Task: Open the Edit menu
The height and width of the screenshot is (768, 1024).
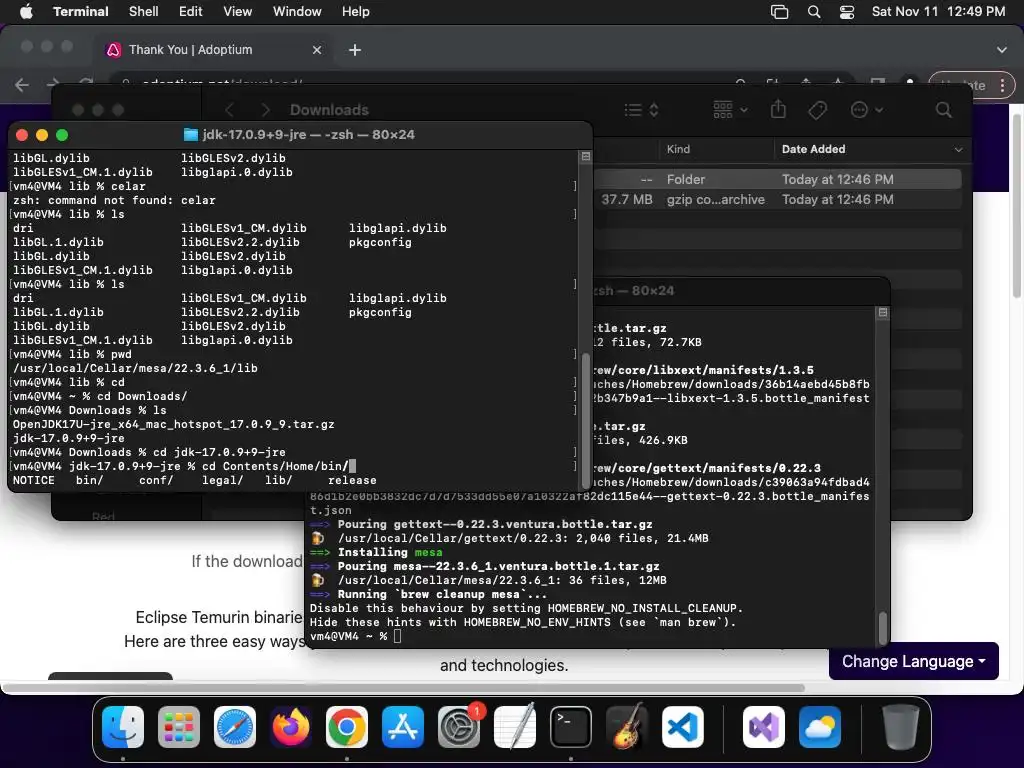Action: click(x=191, y=12)
